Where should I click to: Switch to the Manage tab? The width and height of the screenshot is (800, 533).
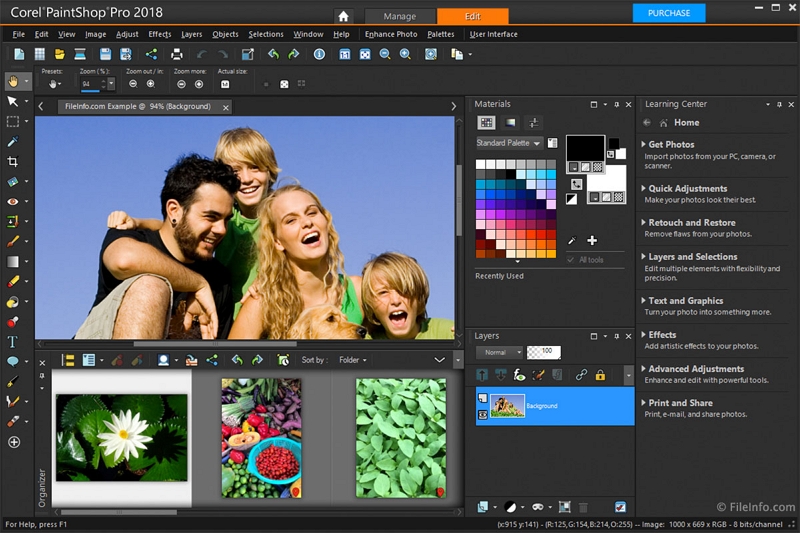click(x=400, y=16)
